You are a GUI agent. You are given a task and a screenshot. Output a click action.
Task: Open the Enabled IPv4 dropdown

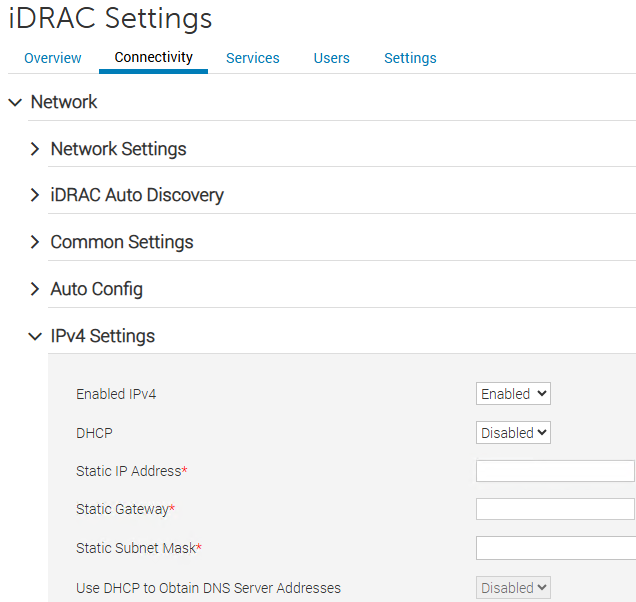[513, 394]
